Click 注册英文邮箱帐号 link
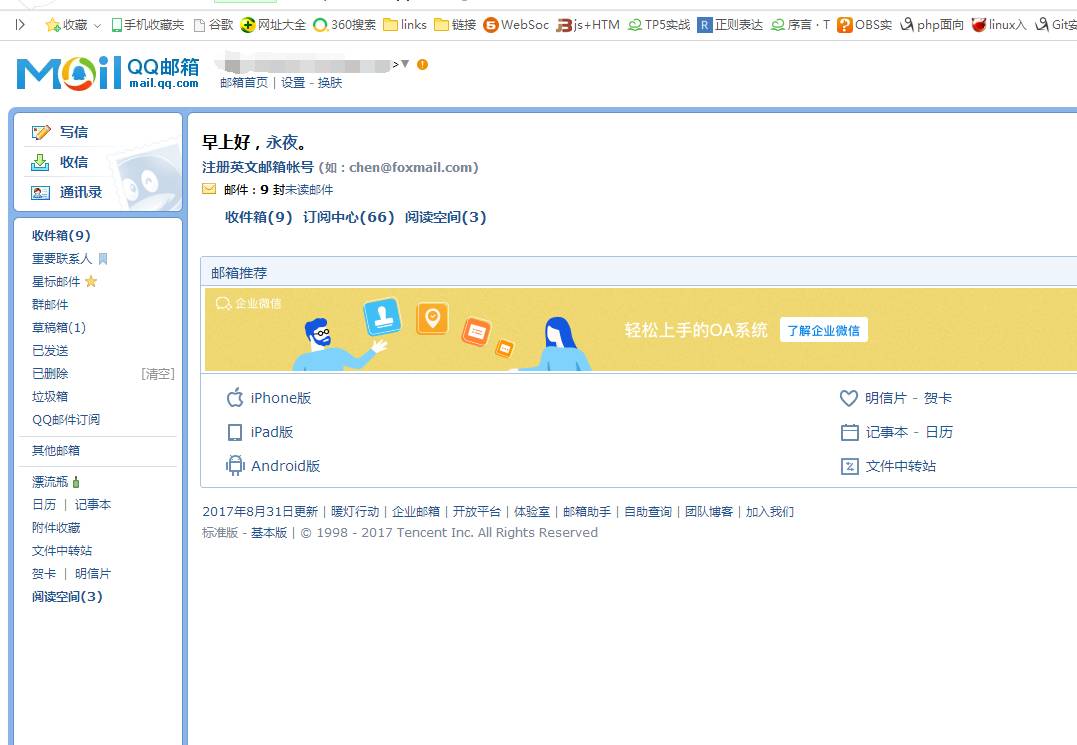This screenshot has width=1077, height=745. point(258,167)
